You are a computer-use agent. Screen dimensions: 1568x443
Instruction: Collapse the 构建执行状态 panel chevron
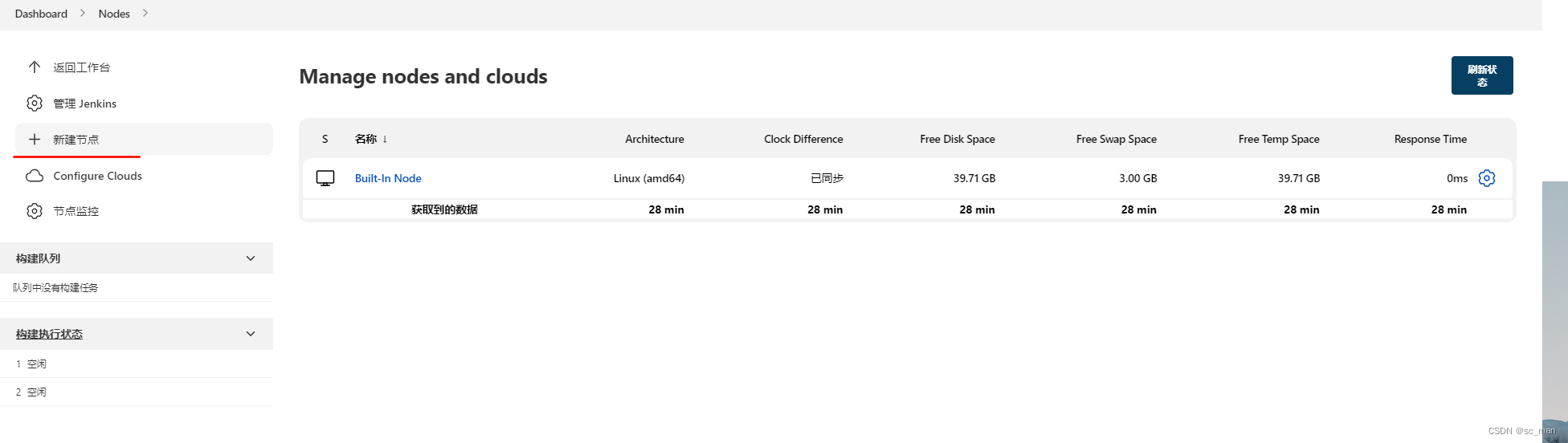pos(251,334)
